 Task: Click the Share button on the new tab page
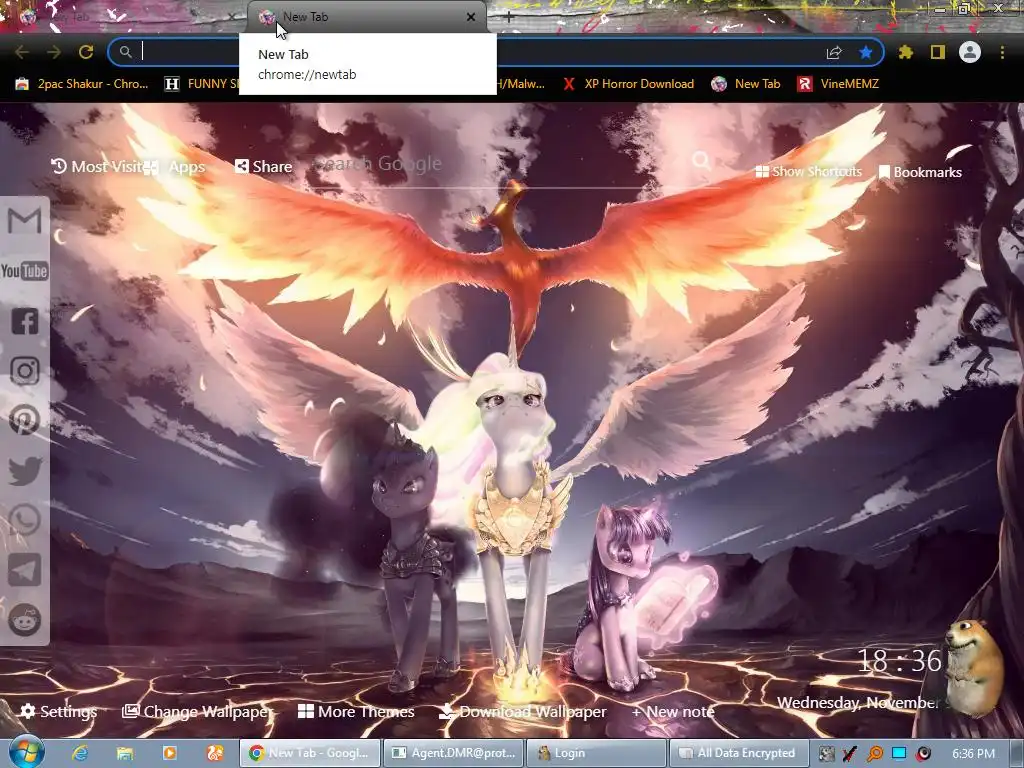click(x=264, y=167)
